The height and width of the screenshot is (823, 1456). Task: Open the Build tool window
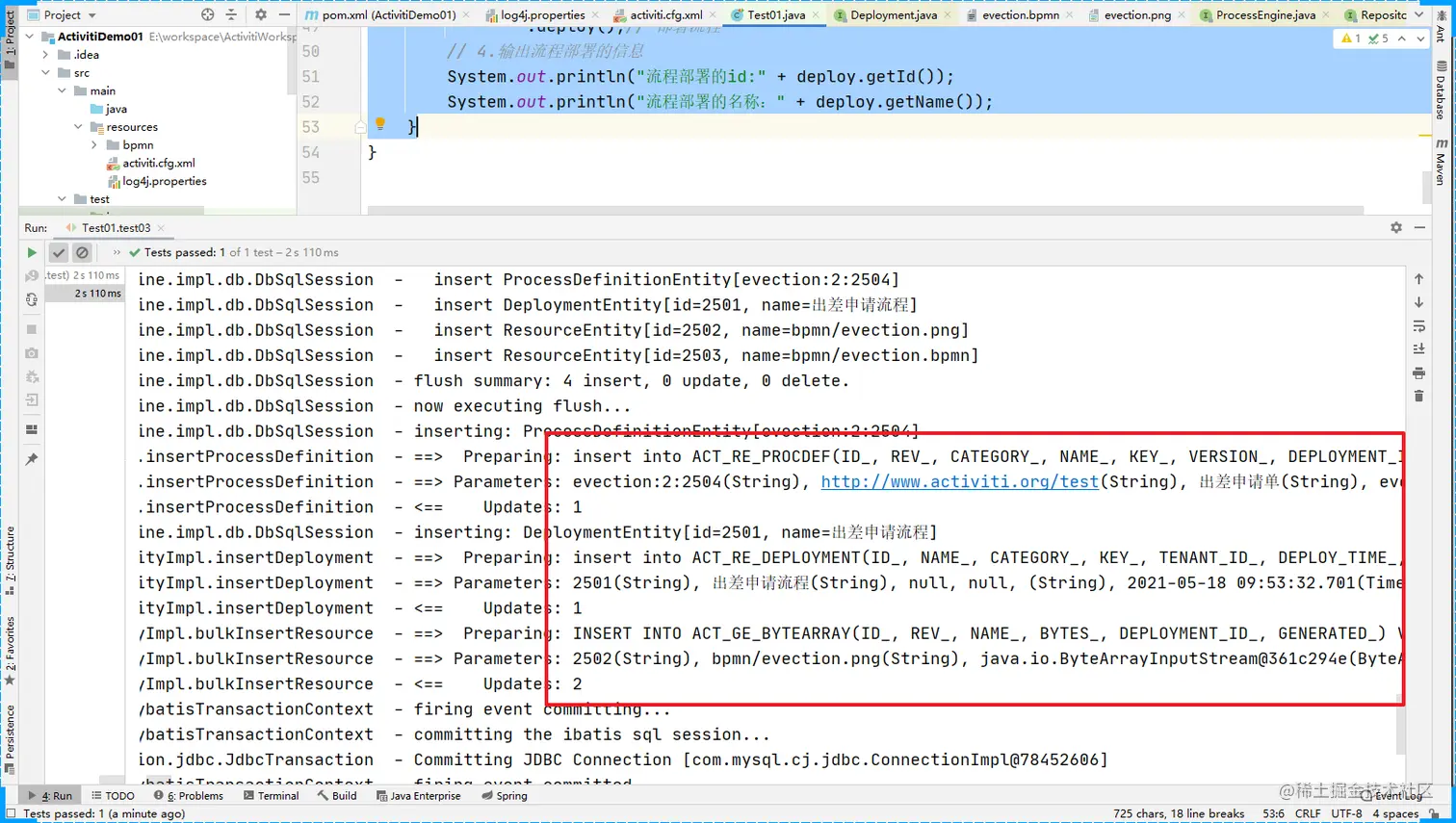(x=337, y=796)
